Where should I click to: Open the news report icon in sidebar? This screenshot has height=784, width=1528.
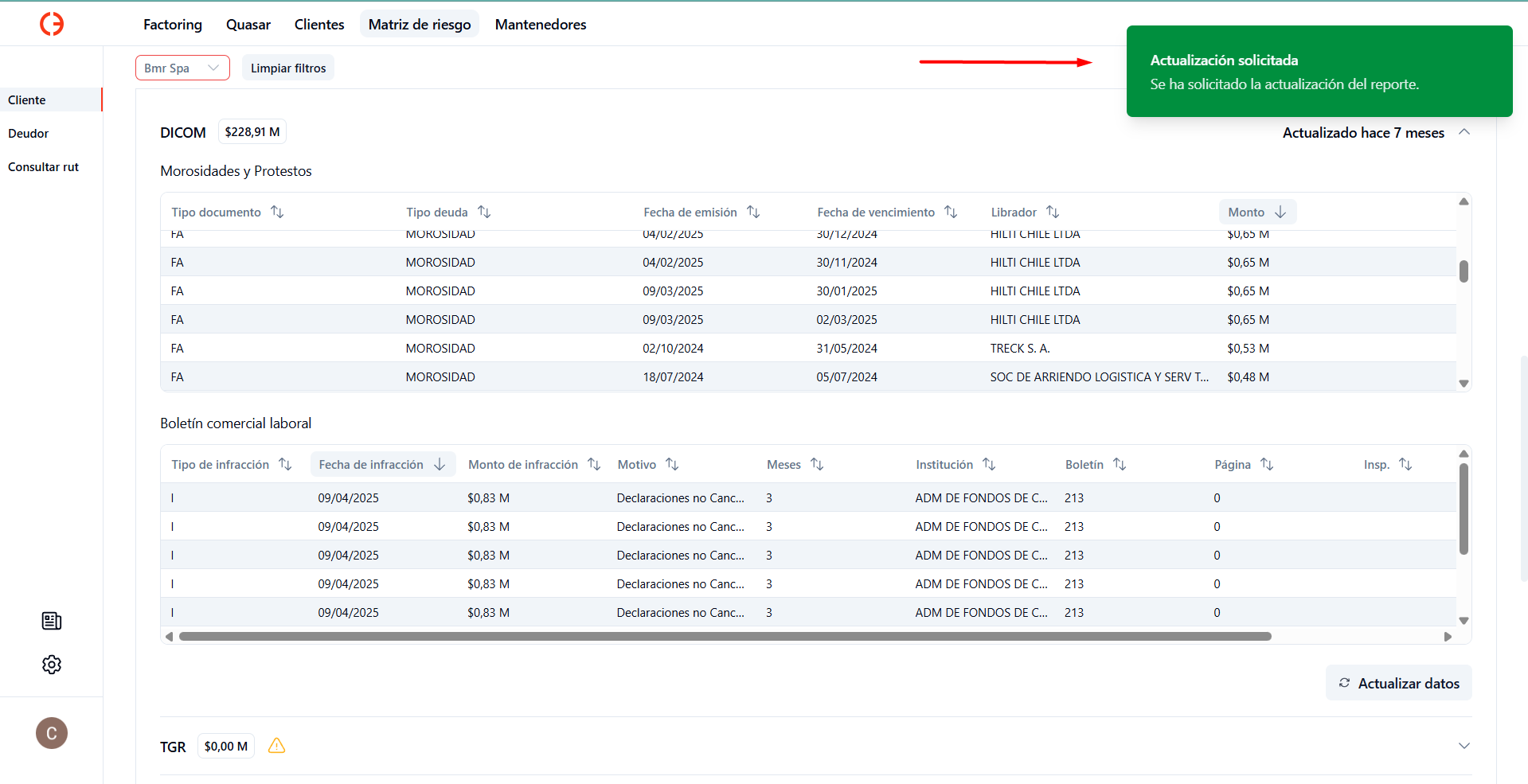[x=52, y=621]
